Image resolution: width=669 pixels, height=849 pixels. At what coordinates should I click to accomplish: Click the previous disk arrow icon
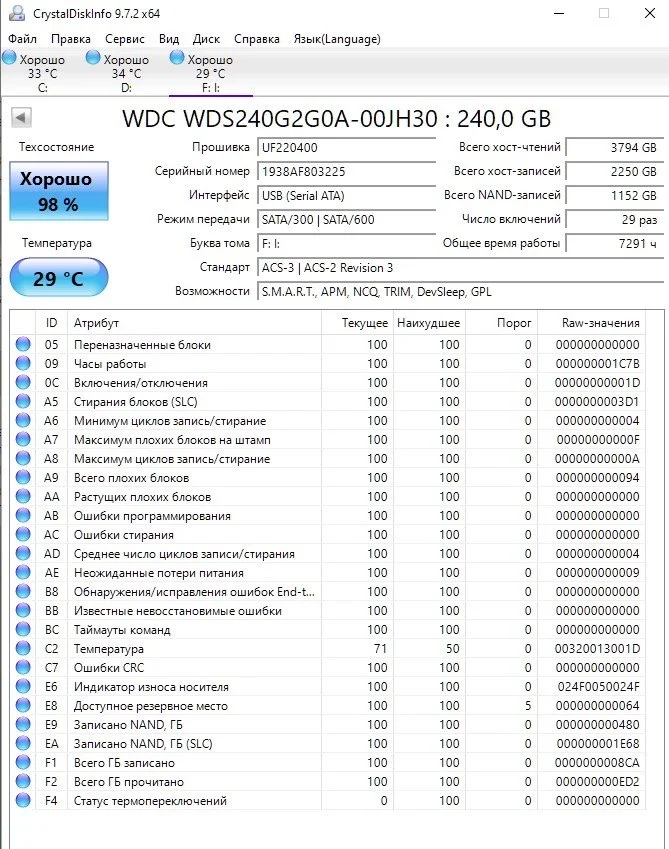tap(22, 117)
